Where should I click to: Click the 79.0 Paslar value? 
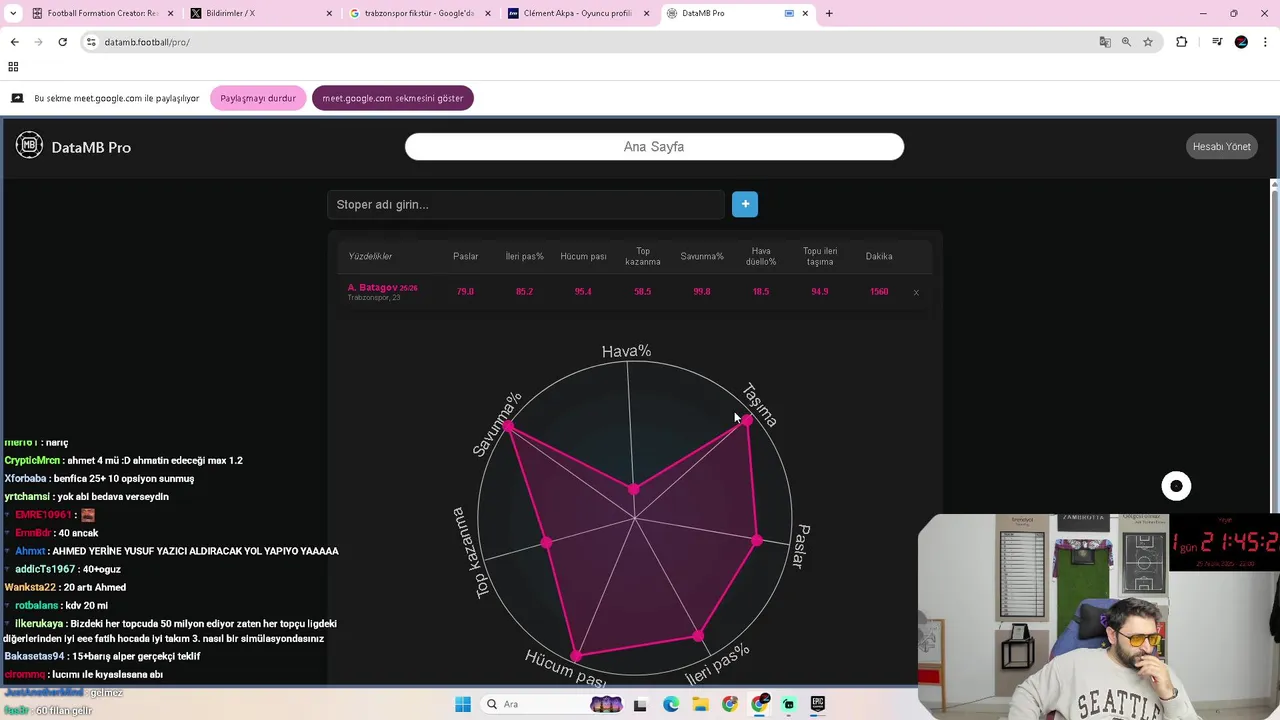coord(465,292)
